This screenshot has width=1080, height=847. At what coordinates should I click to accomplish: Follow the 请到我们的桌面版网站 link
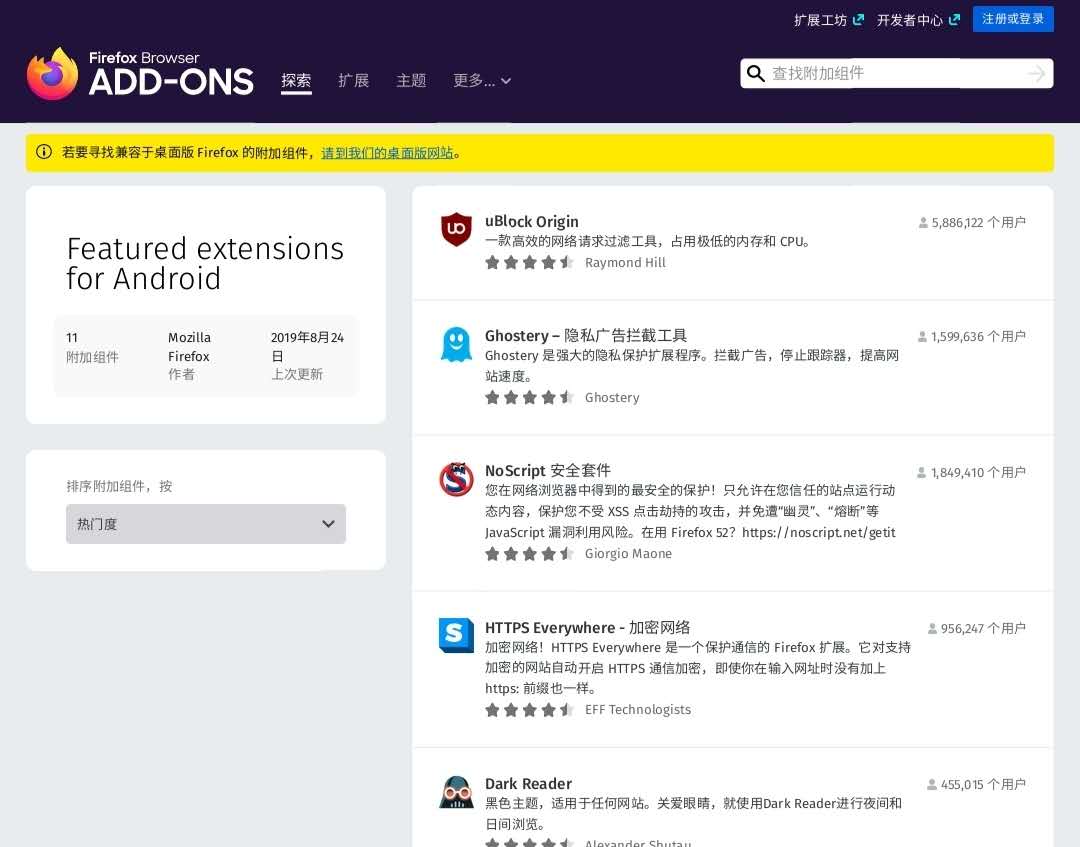pyautogui.click(x=388, y=153)
